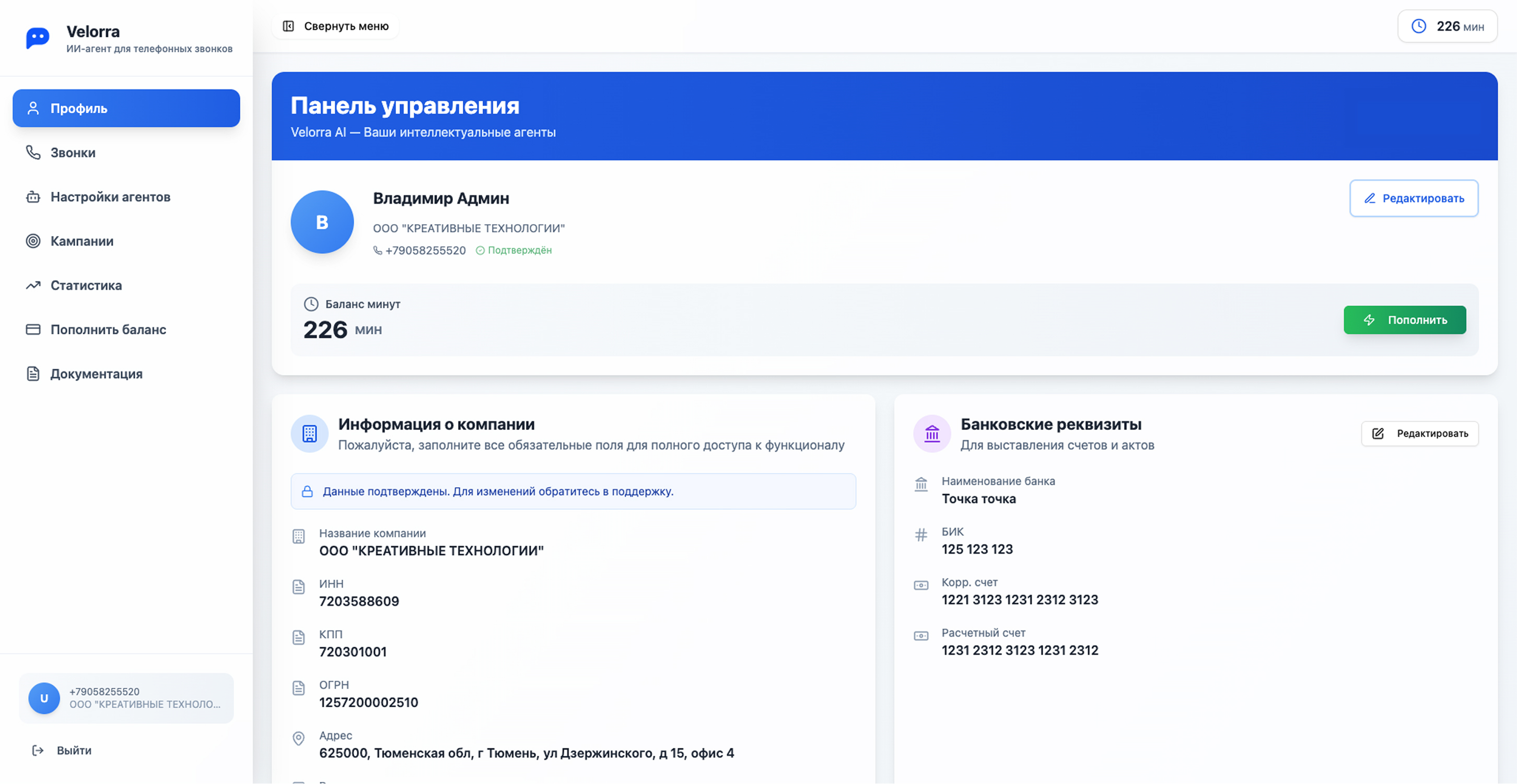
Task: Open the Звонки menu item
Action: click(x=73, y=153)
